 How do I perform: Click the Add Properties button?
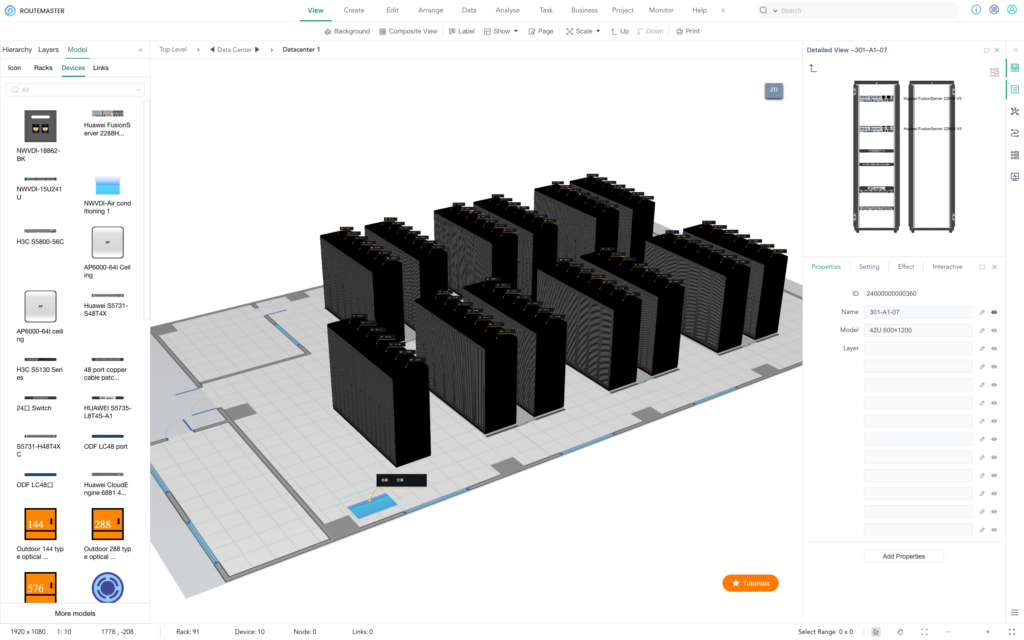pyautogui.click(x=903, y=556)
